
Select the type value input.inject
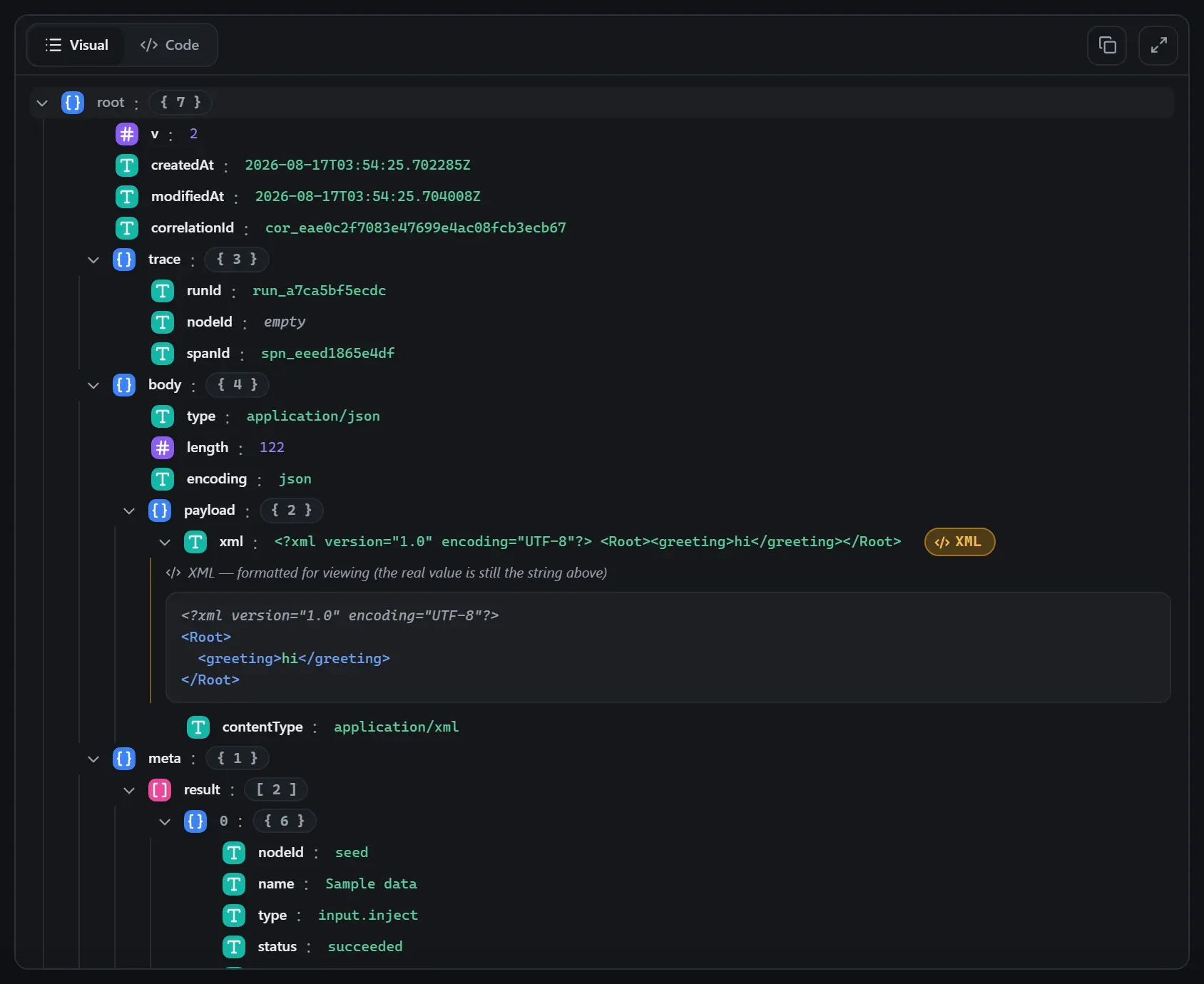click(368, 916)
